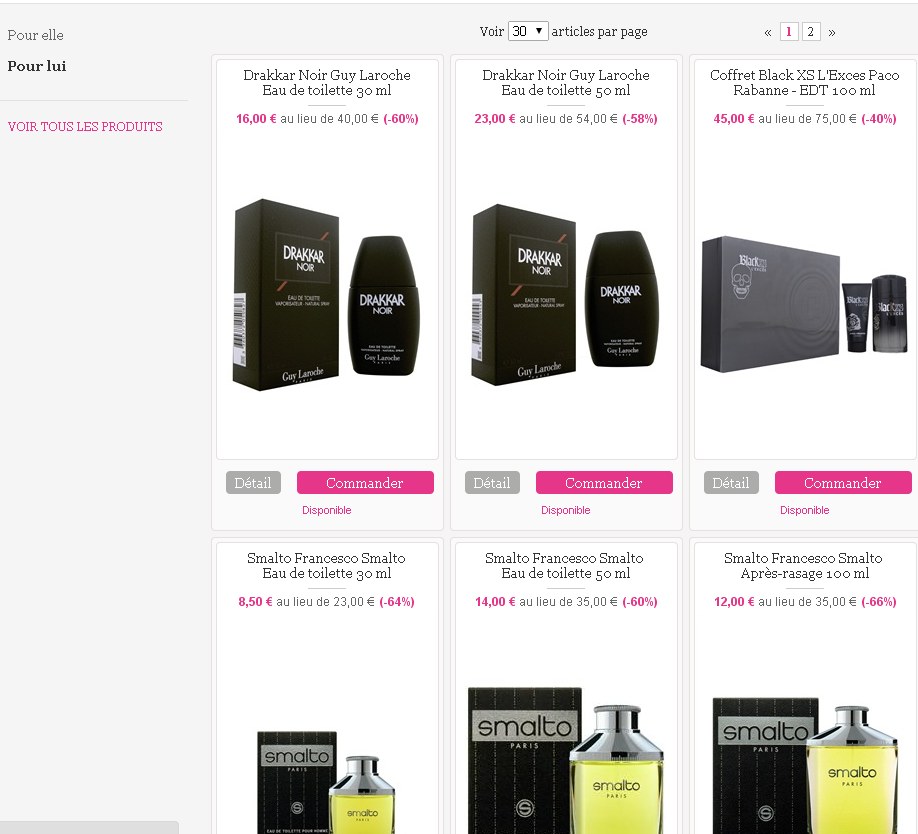Select page 1 in pagination
Image resolution: width=918 pixels, height=834 pixels.
[789, 32]
